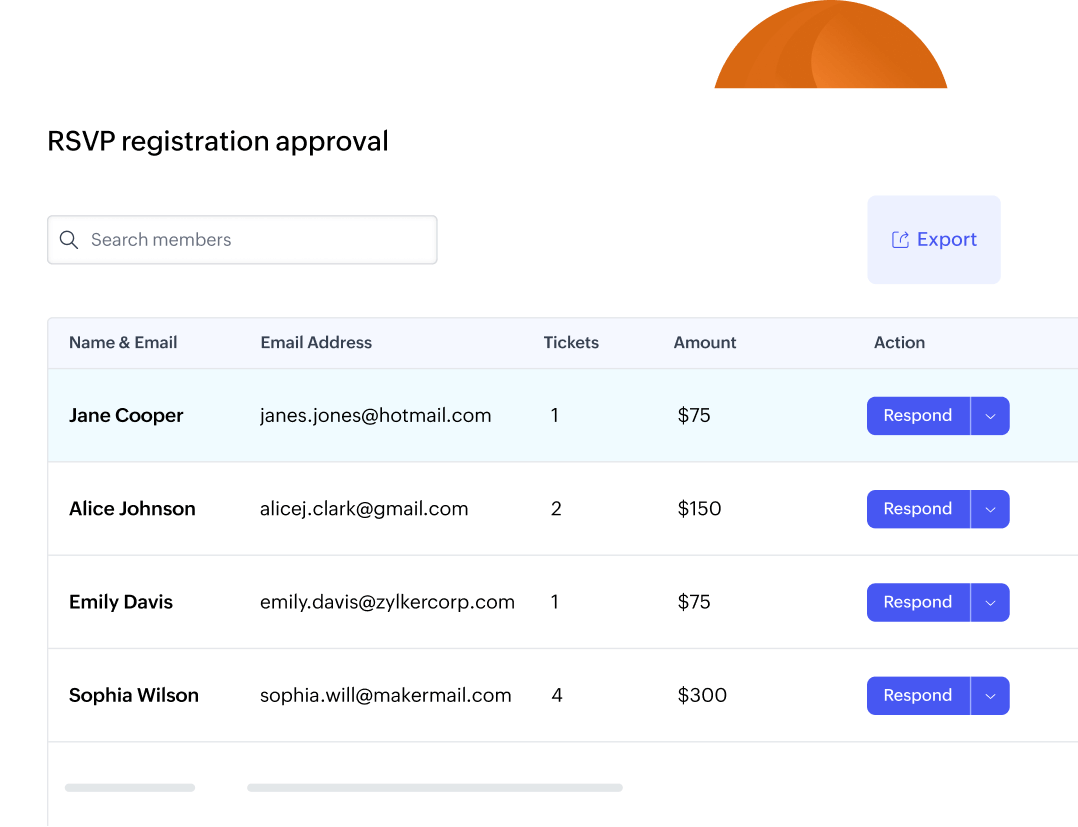1078x827 pixels.
Task: Open the response options for Jane Cooper
Action: [990, 415]
